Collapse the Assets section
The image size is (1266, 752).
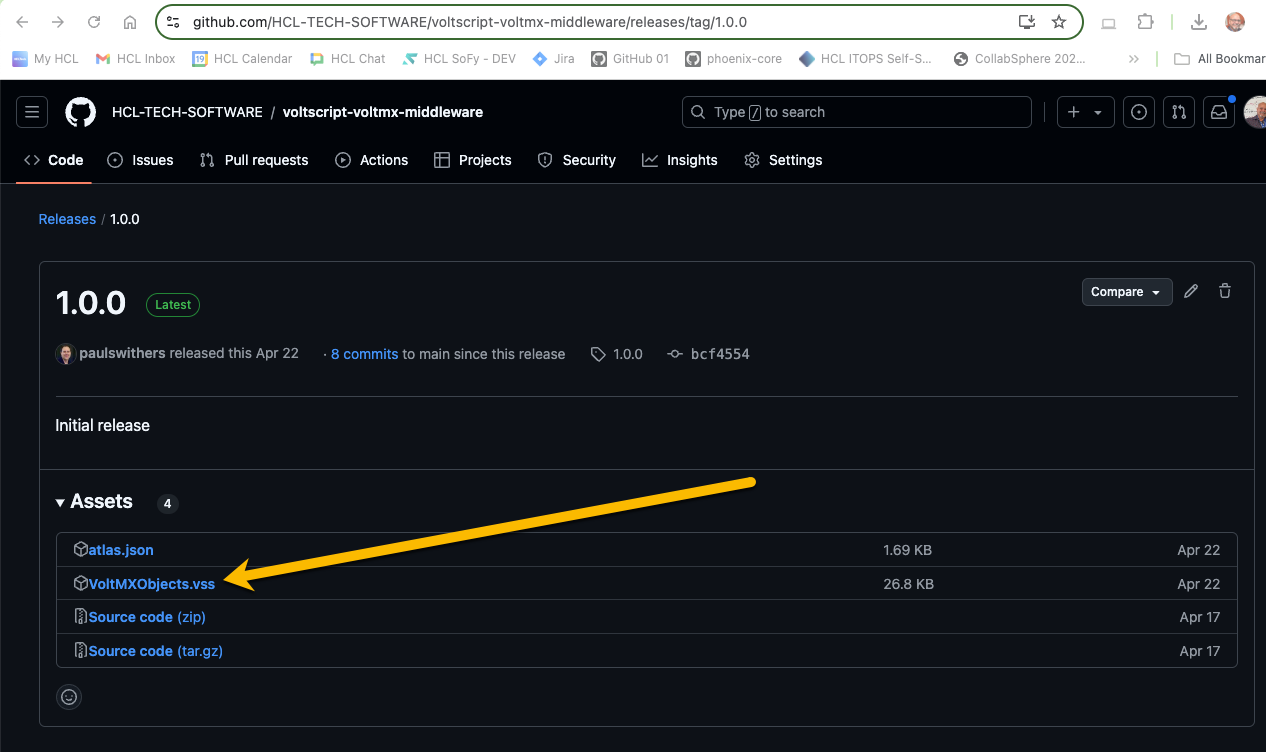click(94, 502)
